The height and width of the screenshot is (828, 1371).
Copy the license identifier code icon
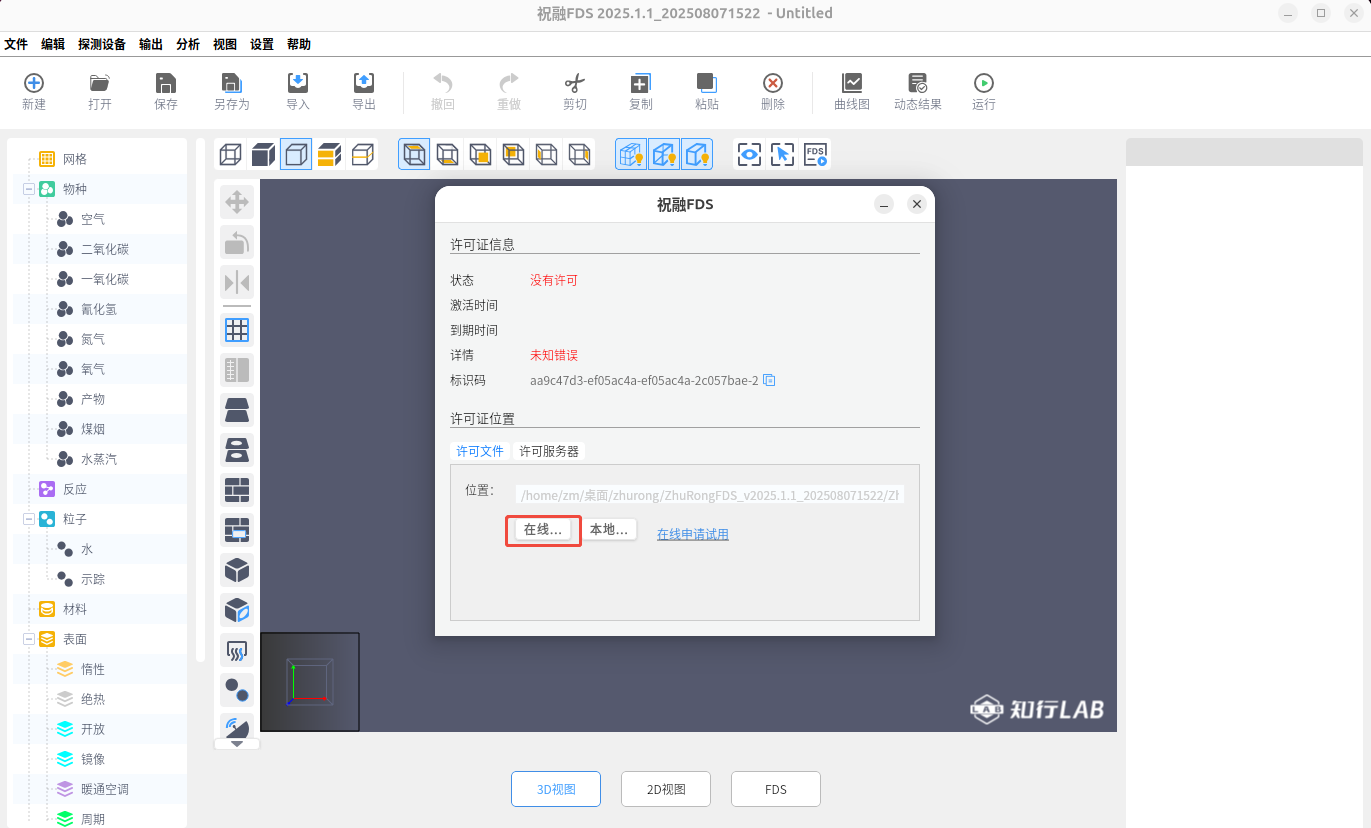769,380
